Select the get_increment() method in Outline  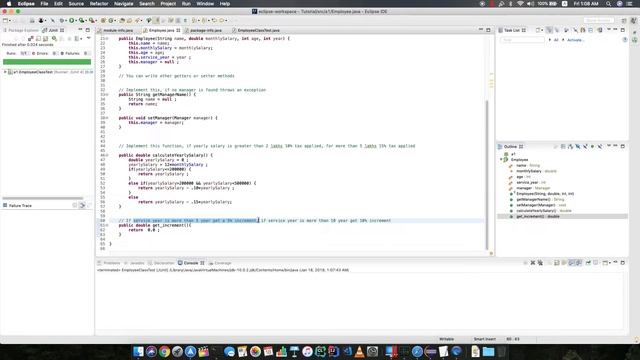point(538,216)
